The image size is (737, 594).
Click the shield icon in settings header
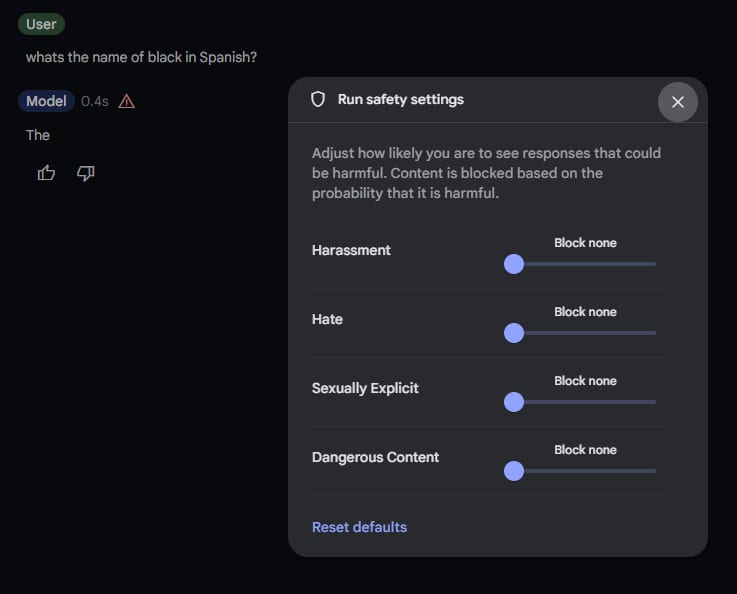[318, 99]
